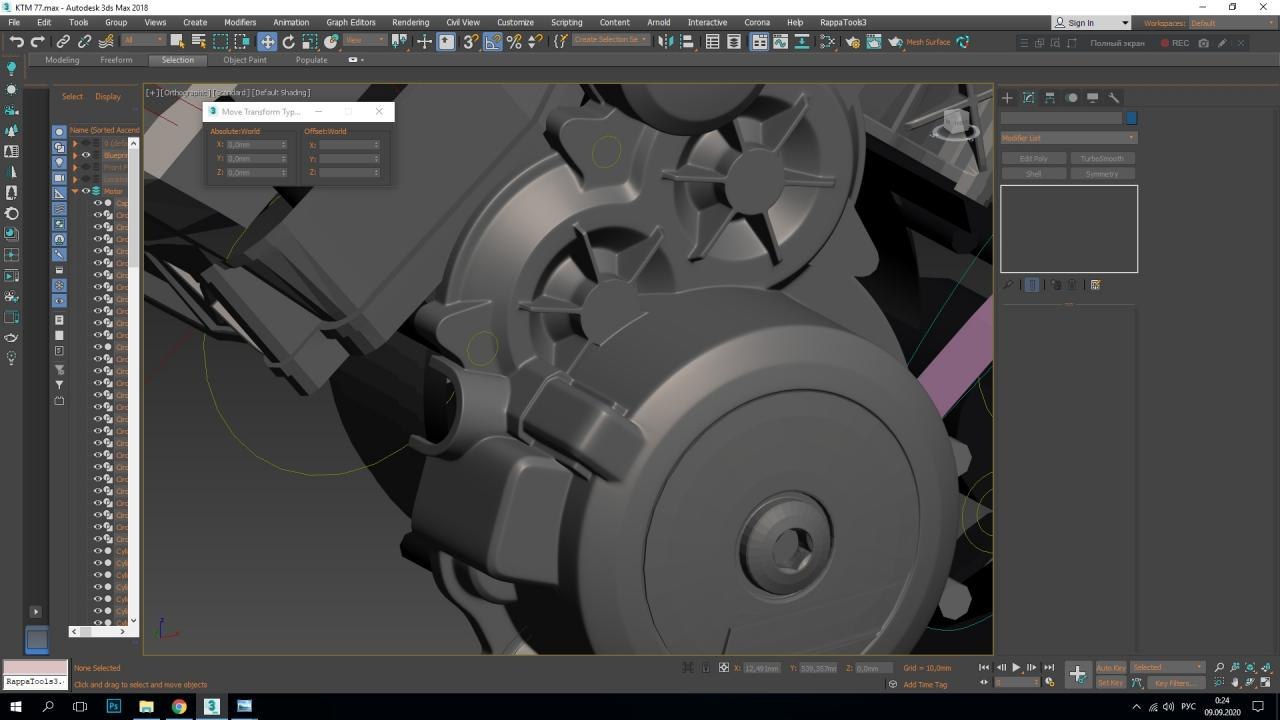Viewport: 1280px width, 720px height.
Task: Open the Key Filters dialog button
Action: coord(1174,683)
